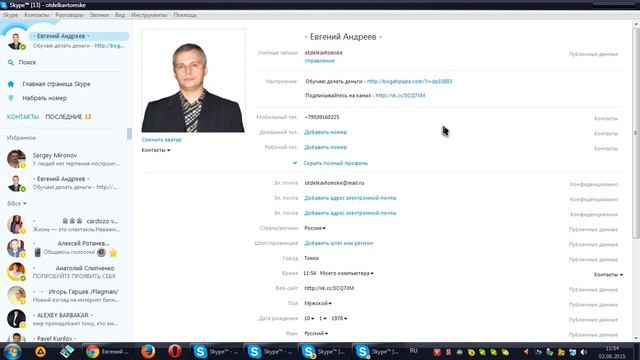
Task: Open 'Помощь' menu
Action: point(185,15)
